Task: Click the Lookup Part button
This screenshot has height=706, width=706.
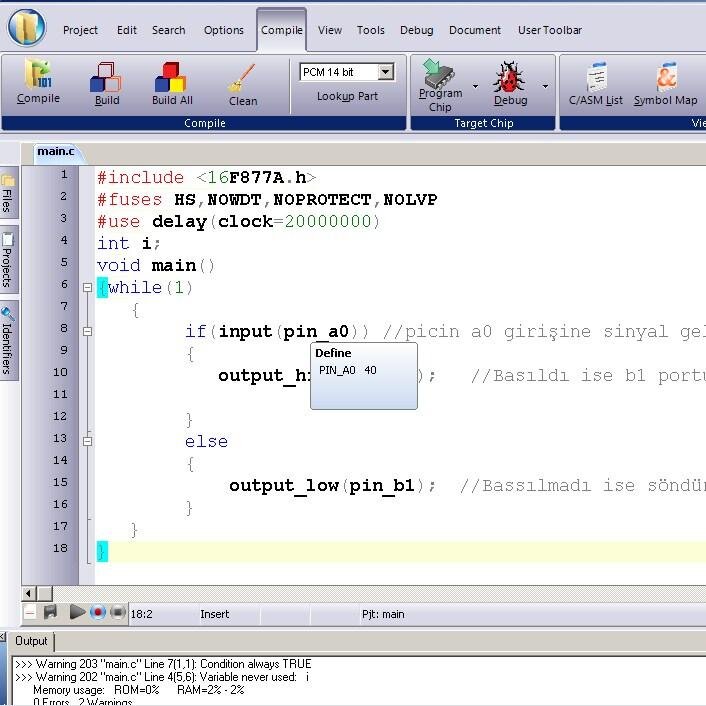Action: tap(347, 96)
